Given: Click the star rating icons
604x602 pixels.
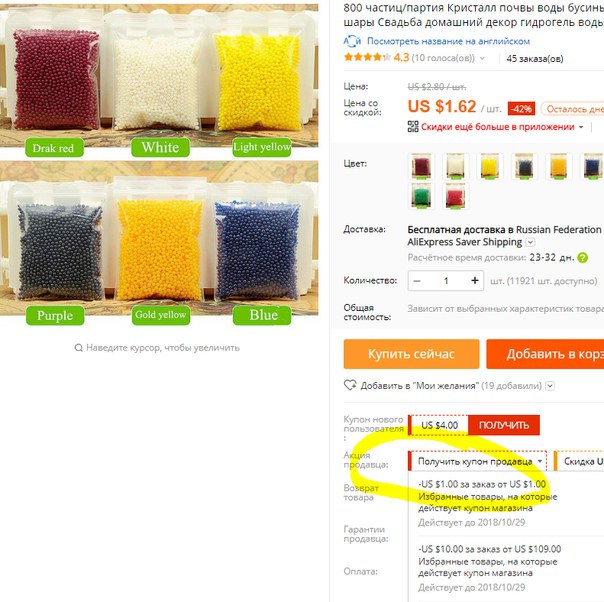Looking at the screenshot, I should (367, 58).
